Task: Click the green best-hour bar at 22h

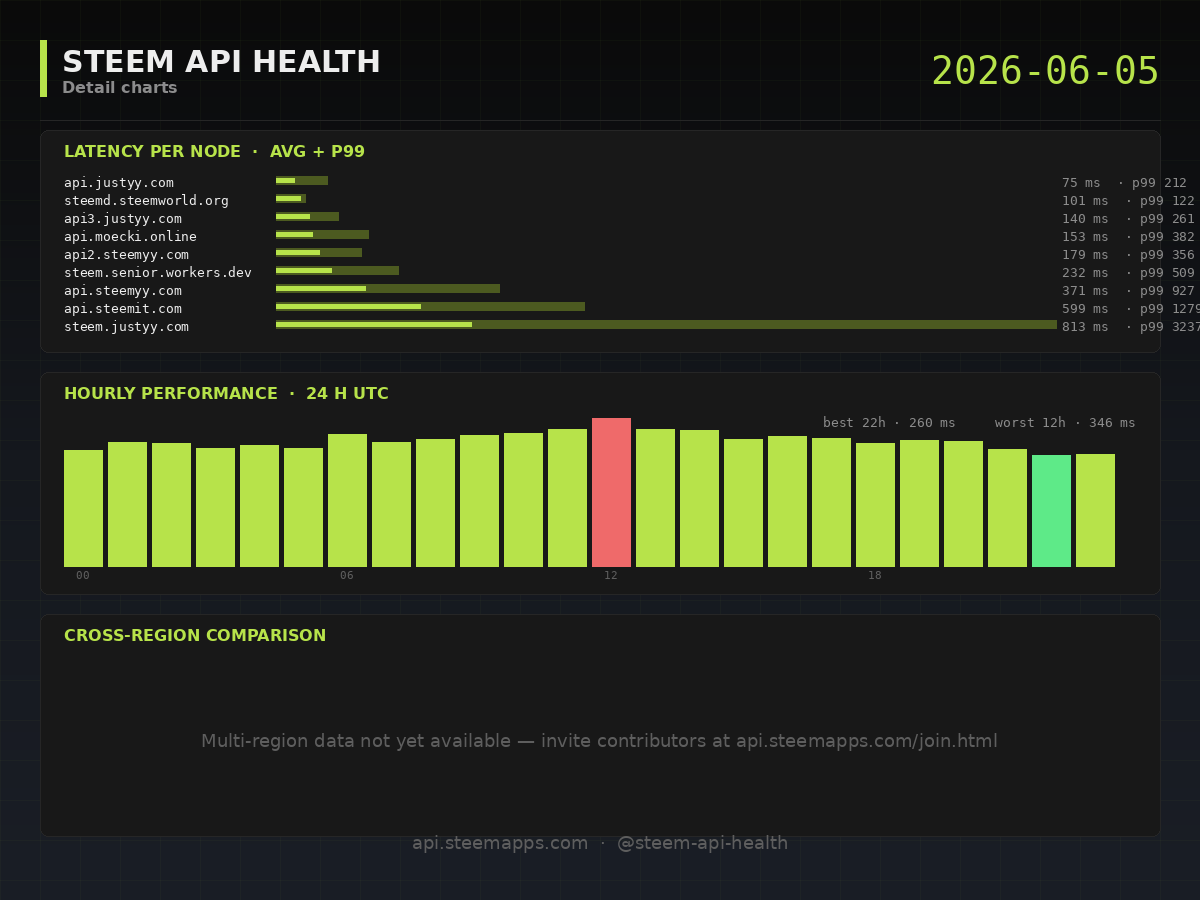Action: click(x=1051, y=511)
